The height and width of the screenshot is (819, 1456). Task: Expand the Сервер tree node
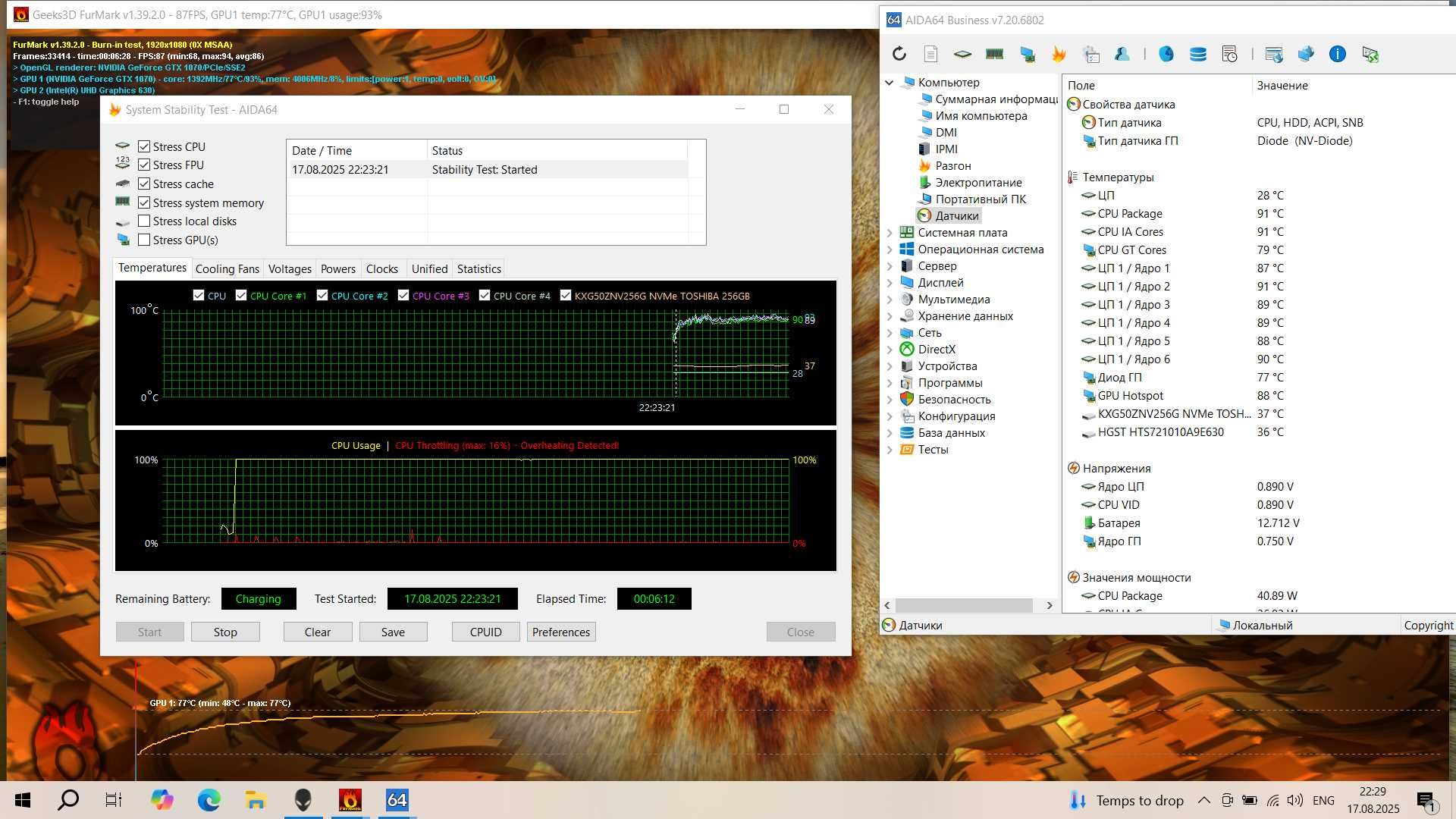click(x=890, y=266)
